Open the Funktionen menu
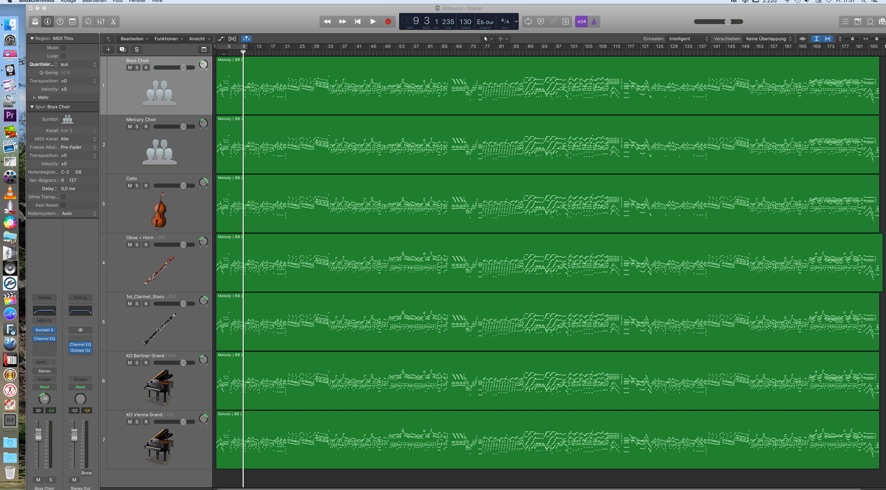 (168, 38)
